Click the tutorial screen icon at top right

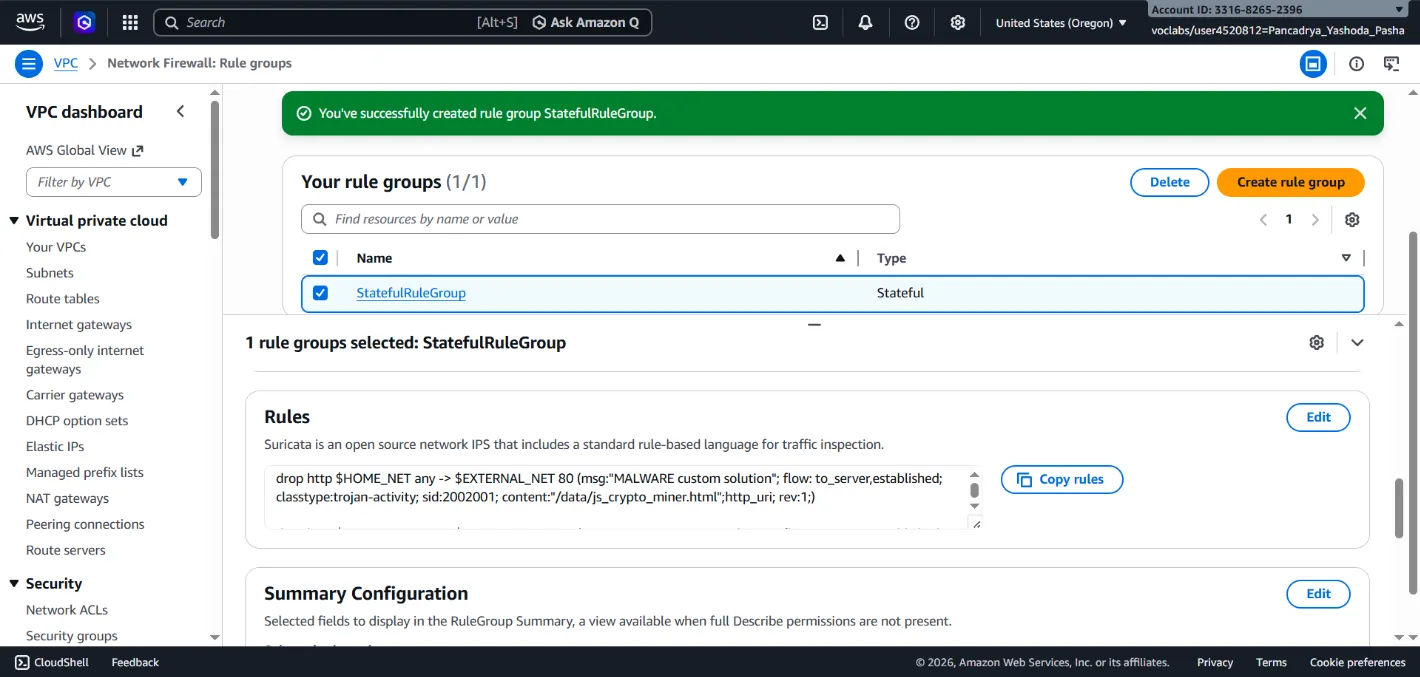[1391, 64]
